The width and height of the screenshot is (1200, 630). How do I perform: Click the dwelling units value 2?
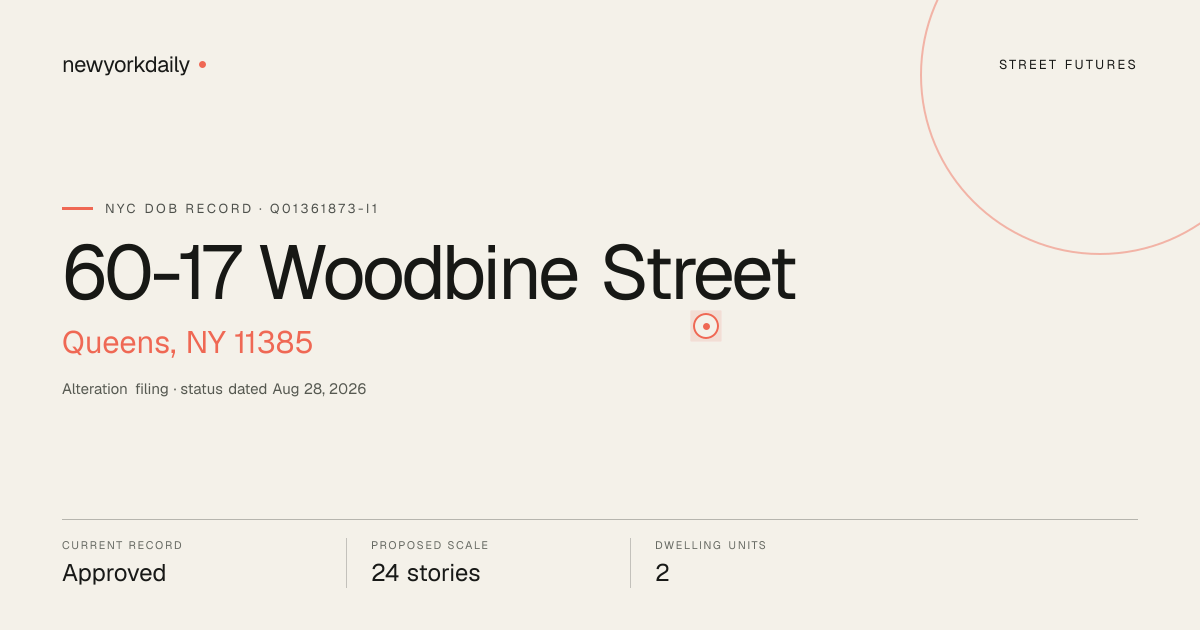coord(662,573)
